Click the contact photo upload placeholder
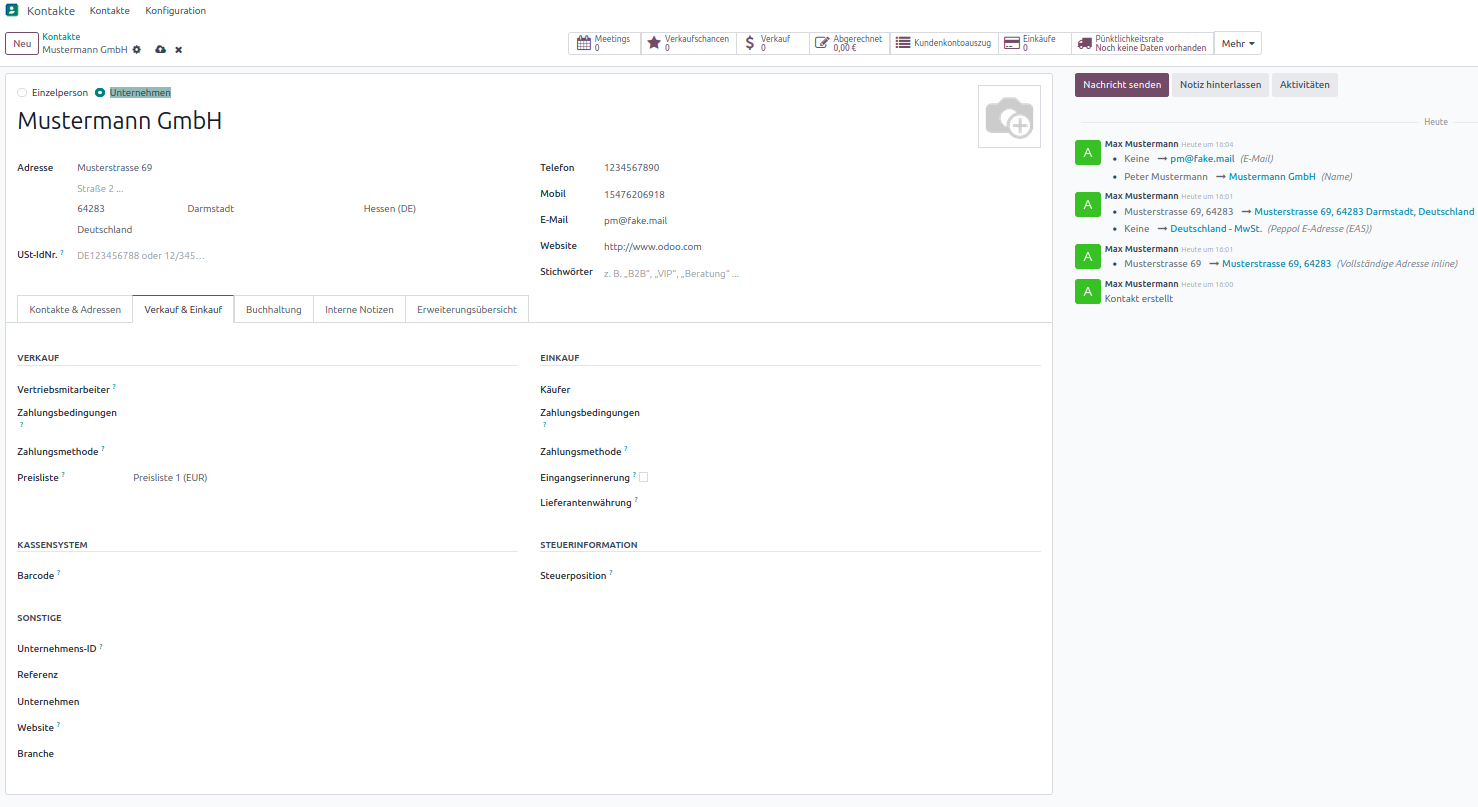 click(x=1008, y=117)
